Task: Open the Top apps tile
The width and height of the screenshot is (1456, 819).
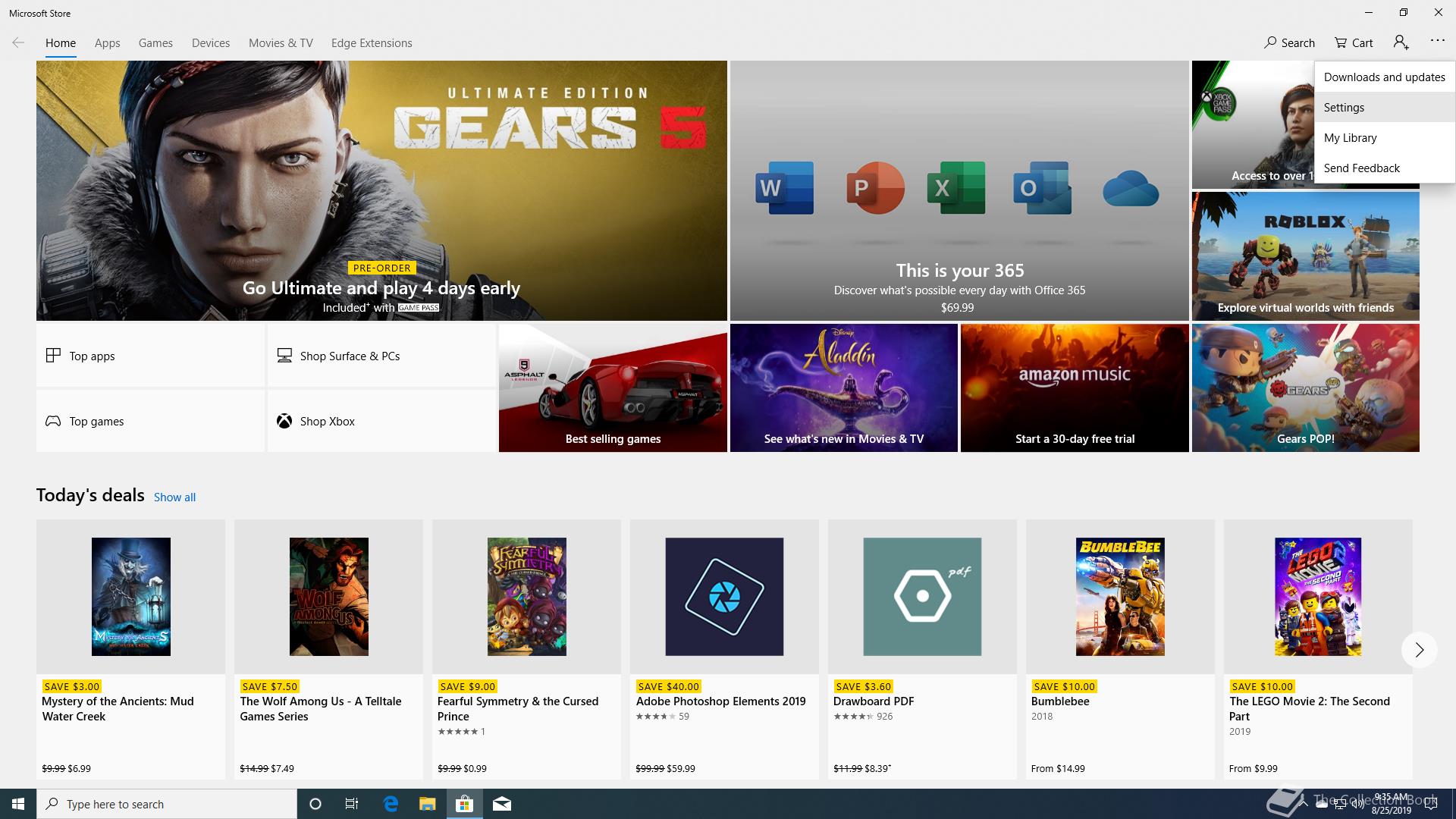Action: [x=150, y=356]
